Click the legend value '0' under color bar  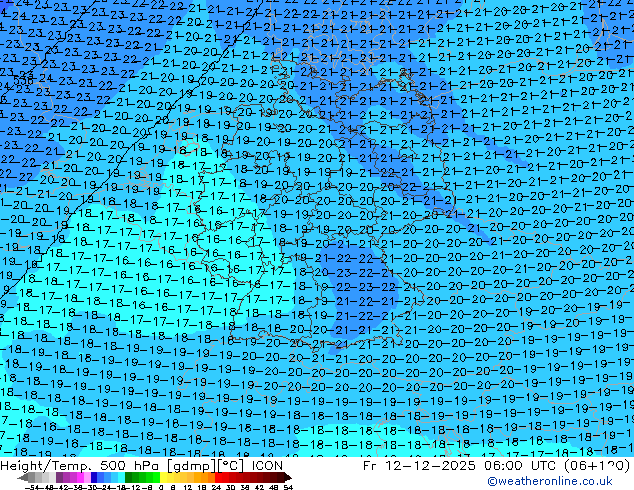coord(161,487)
